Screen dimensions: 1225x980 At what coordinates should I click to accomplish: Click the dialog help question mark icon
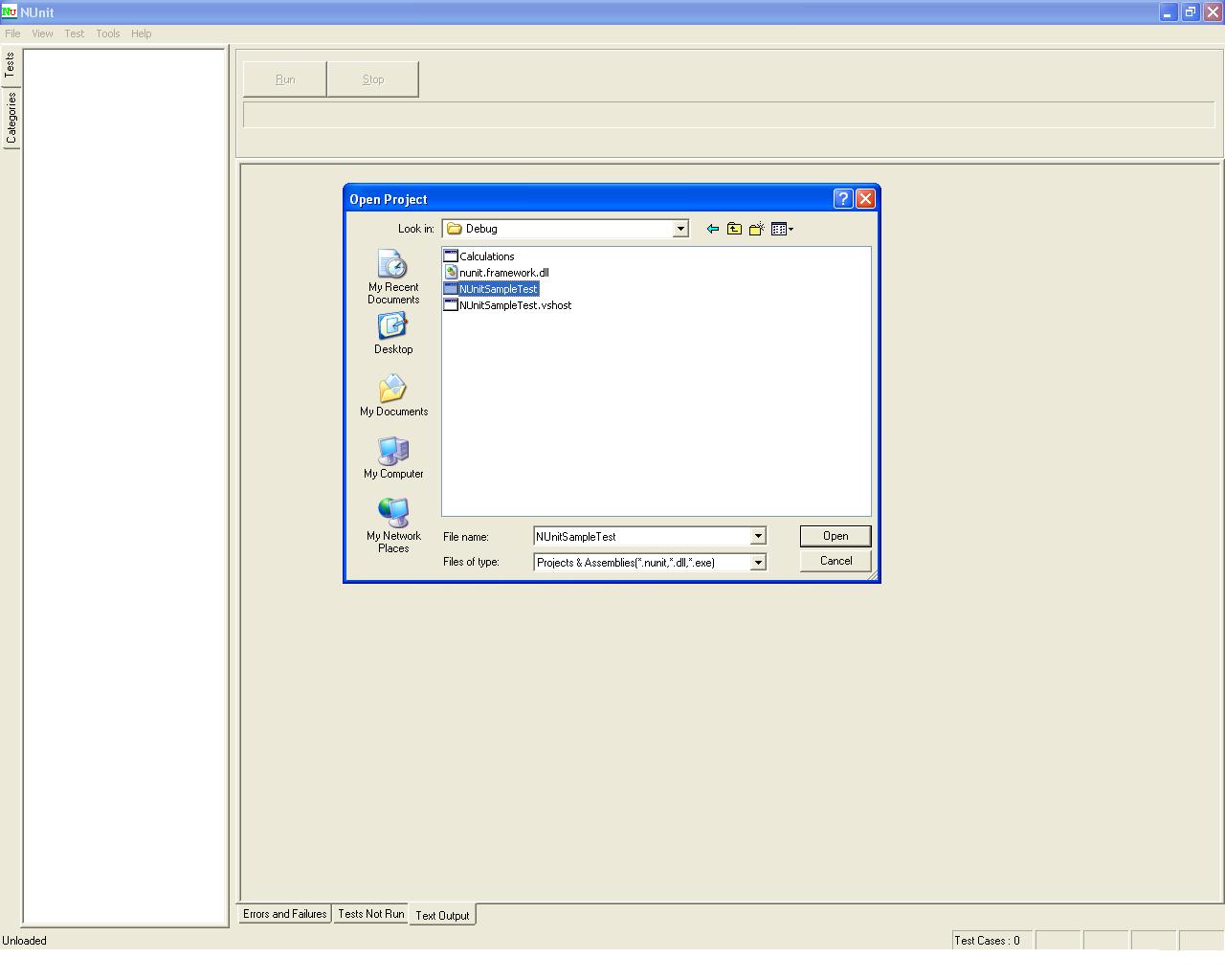point(843,198)
